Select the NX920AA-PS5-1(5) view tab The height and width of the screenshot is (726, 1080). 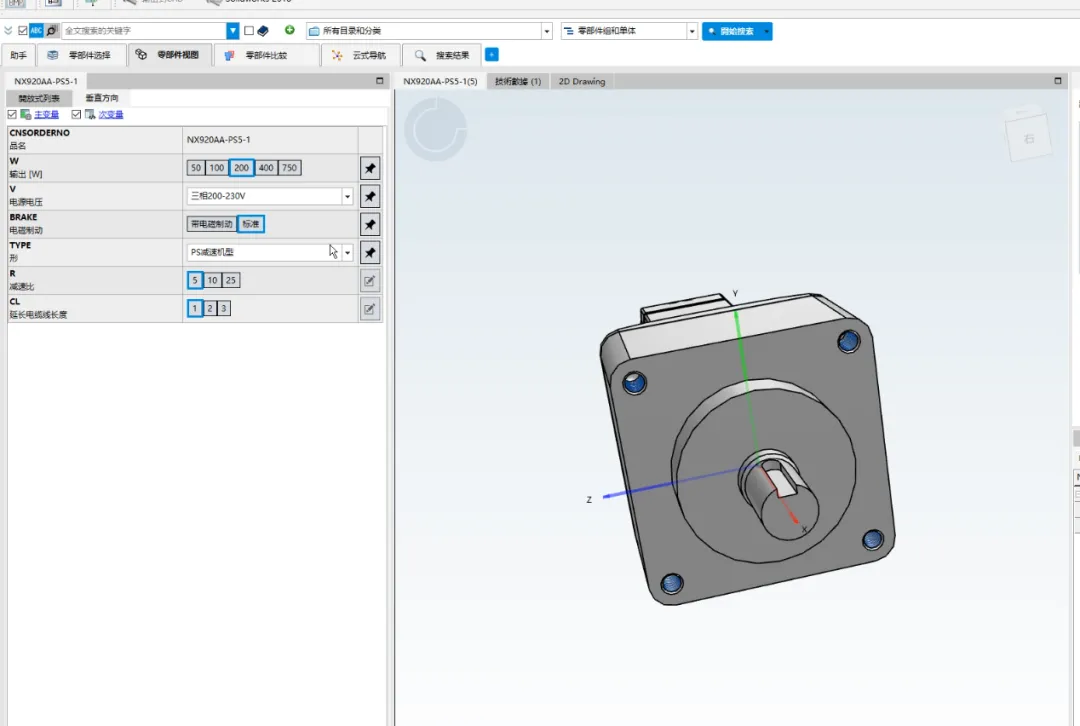[440, 81]
